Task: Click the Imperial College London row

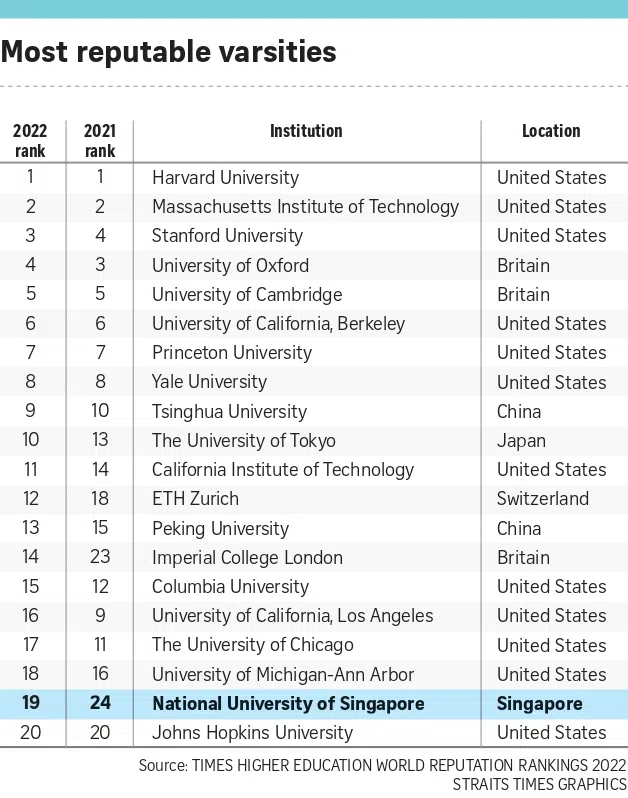Action: tap(247, 557)
